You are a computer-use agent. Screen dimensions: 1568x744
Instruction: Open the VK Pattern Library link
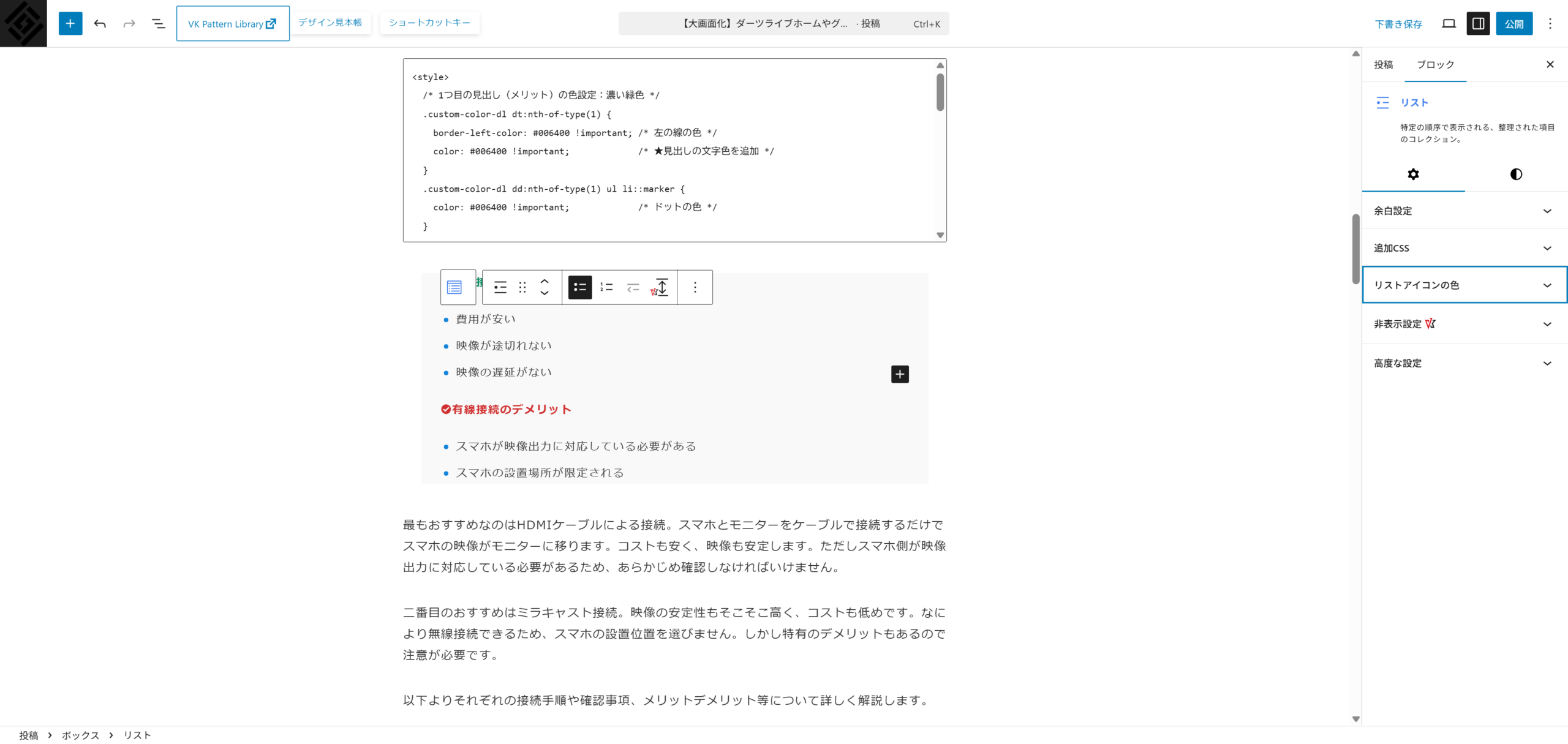pyautogui.click(x=232, y=23)
